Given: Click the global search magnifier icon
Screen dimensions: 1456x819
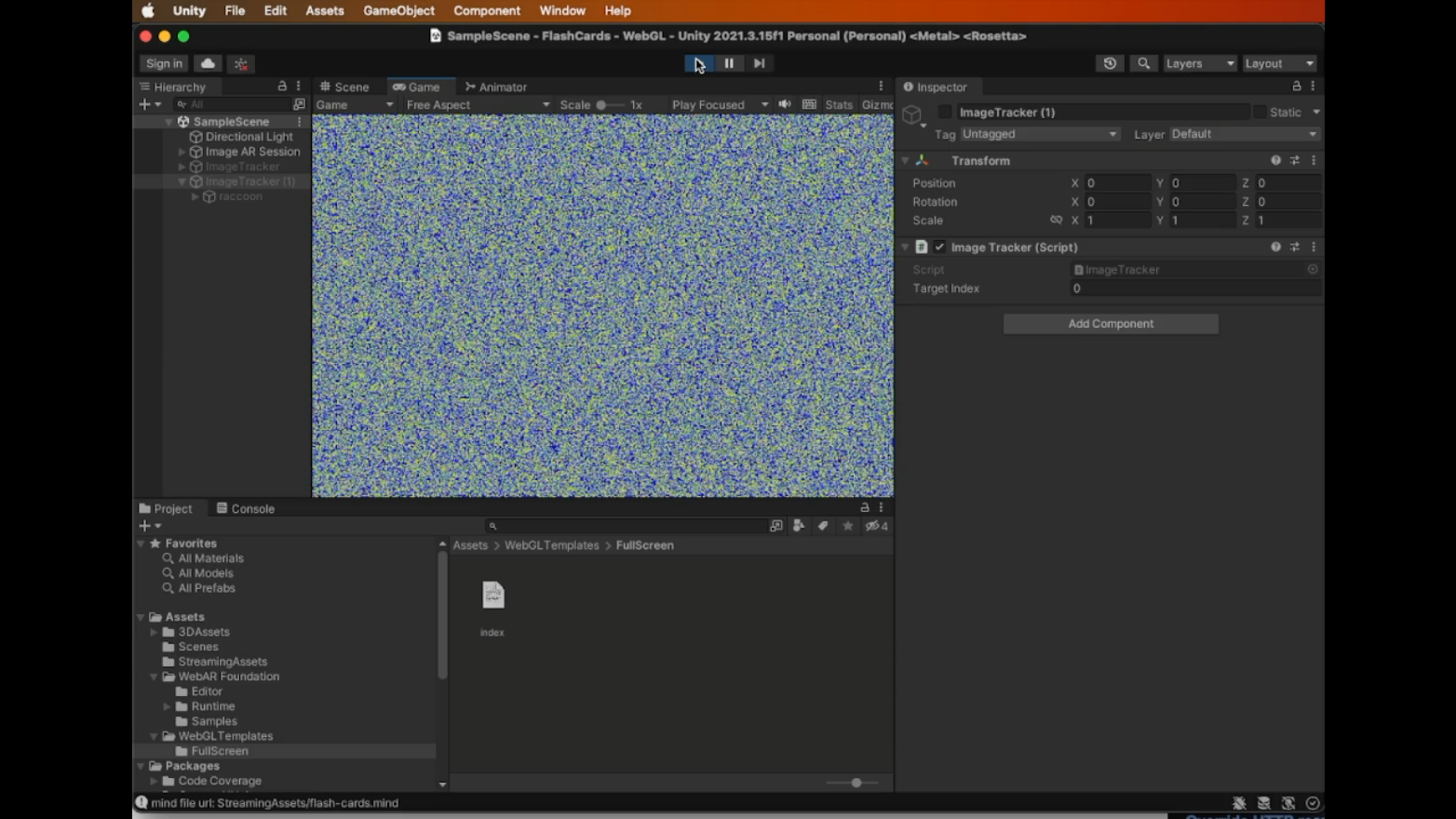Looking at the screenshot, I should (x=1143, y=63).
